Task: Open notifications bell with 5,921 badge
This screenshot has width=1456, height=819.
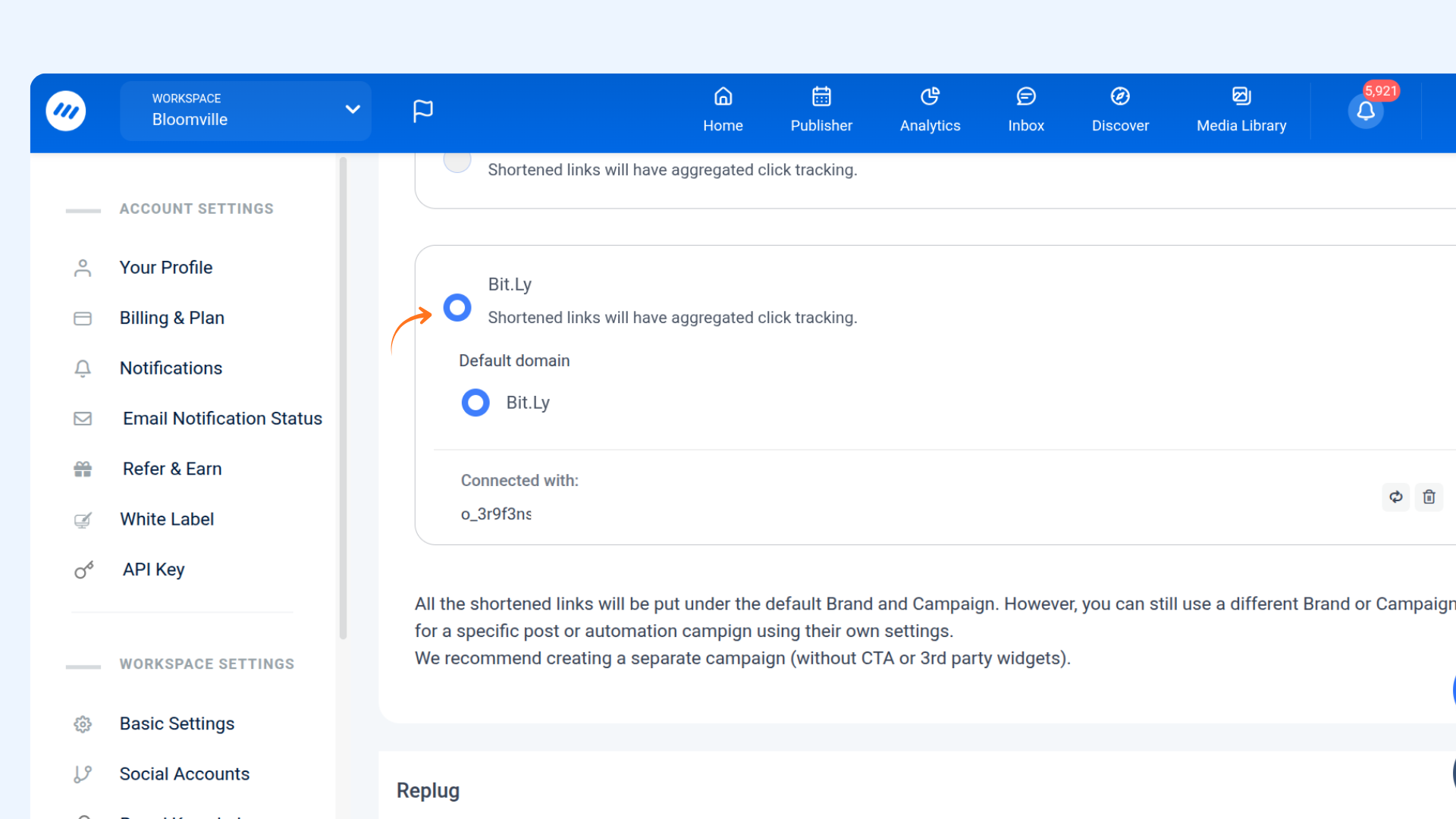Action: tap(1366, 111)
